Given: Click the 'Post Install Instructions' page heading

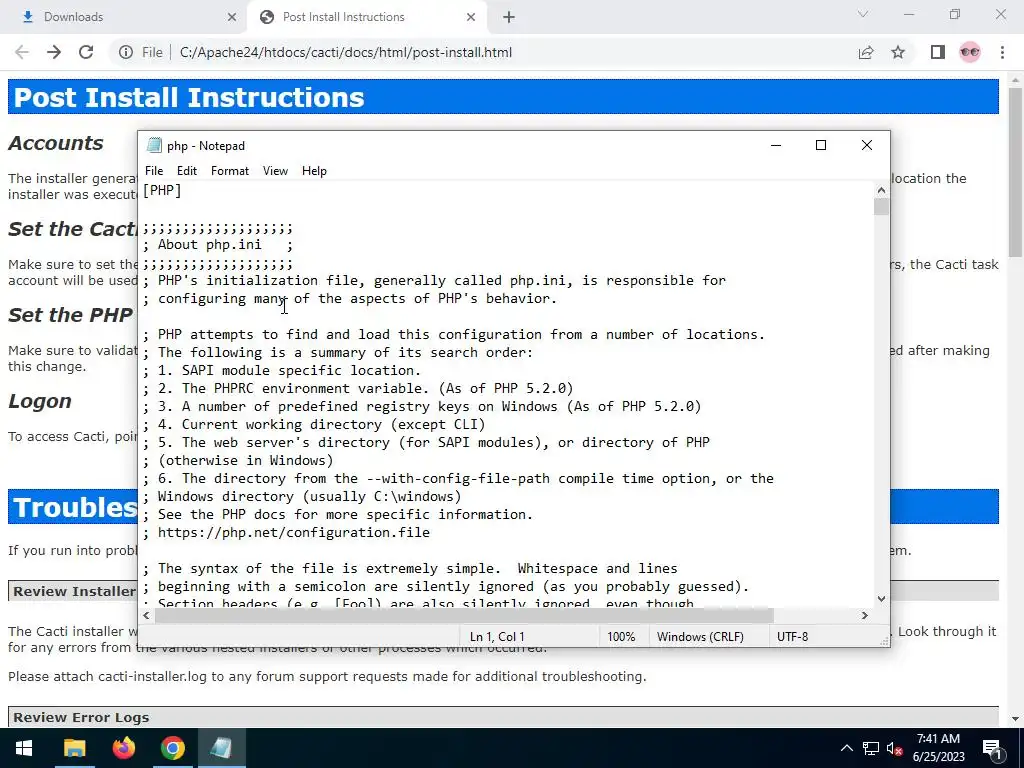Looking at the screenshot, I should [x=189, y=97].
